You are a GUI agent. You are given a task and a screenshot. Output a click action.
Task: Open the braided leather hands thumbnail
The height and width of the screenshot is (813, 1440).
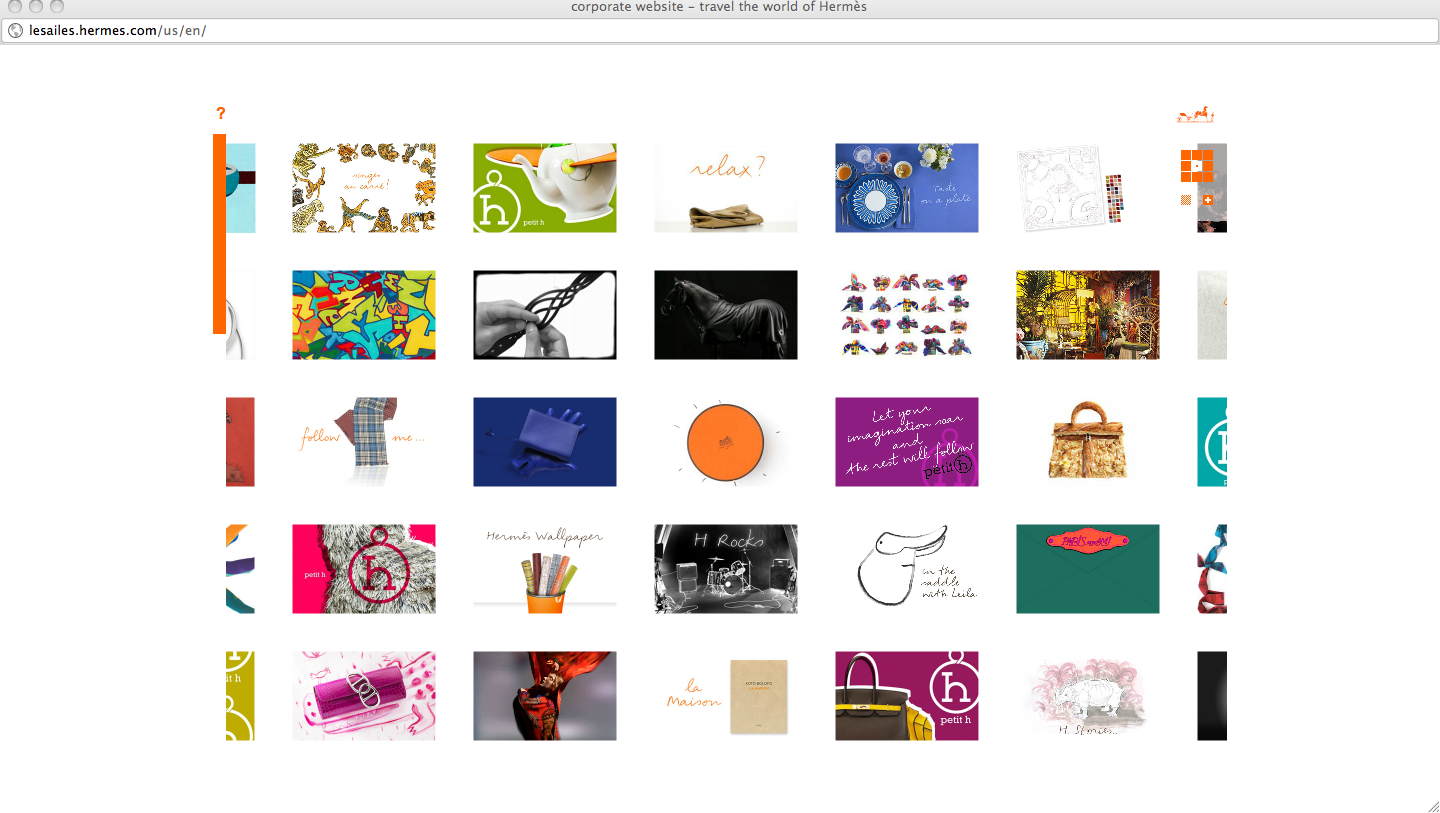point(545,315)
